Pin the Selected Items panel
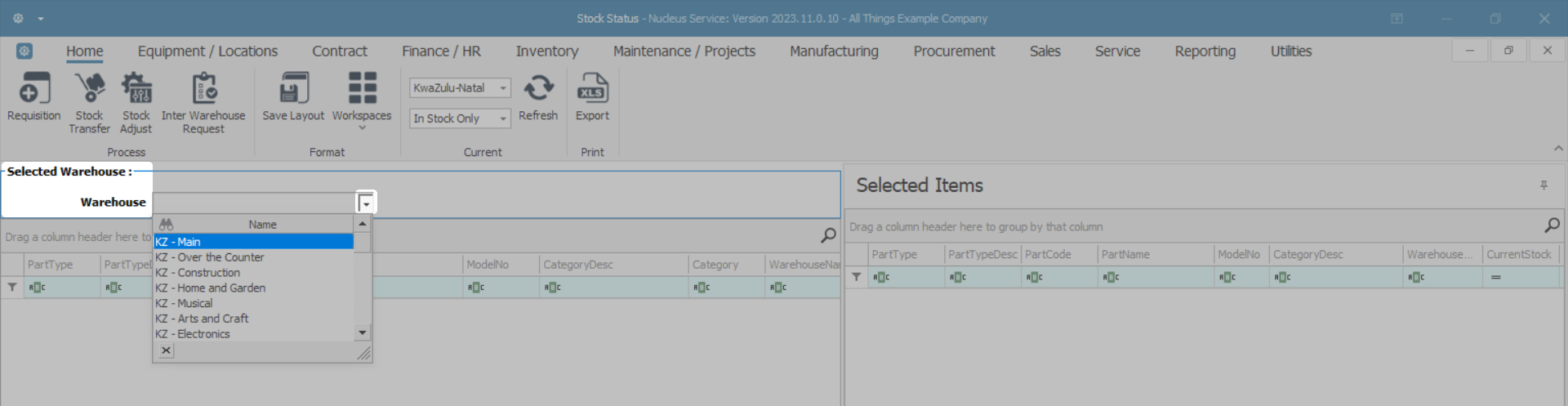The width and height of the screenshot is (1568, 406). click(1543, 185)
